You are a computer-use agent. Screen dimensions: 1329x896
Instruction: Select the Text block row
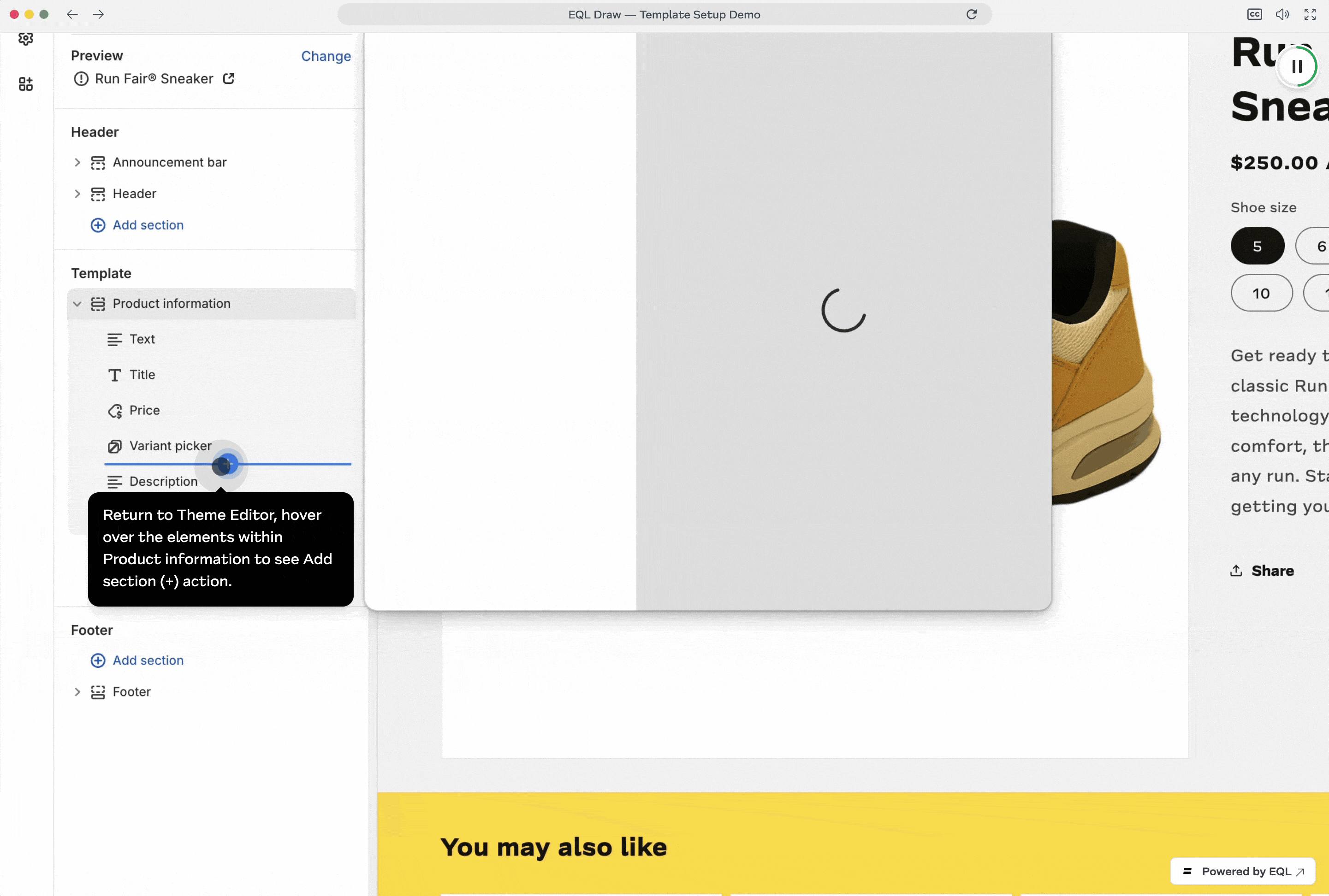click(212, 339)
